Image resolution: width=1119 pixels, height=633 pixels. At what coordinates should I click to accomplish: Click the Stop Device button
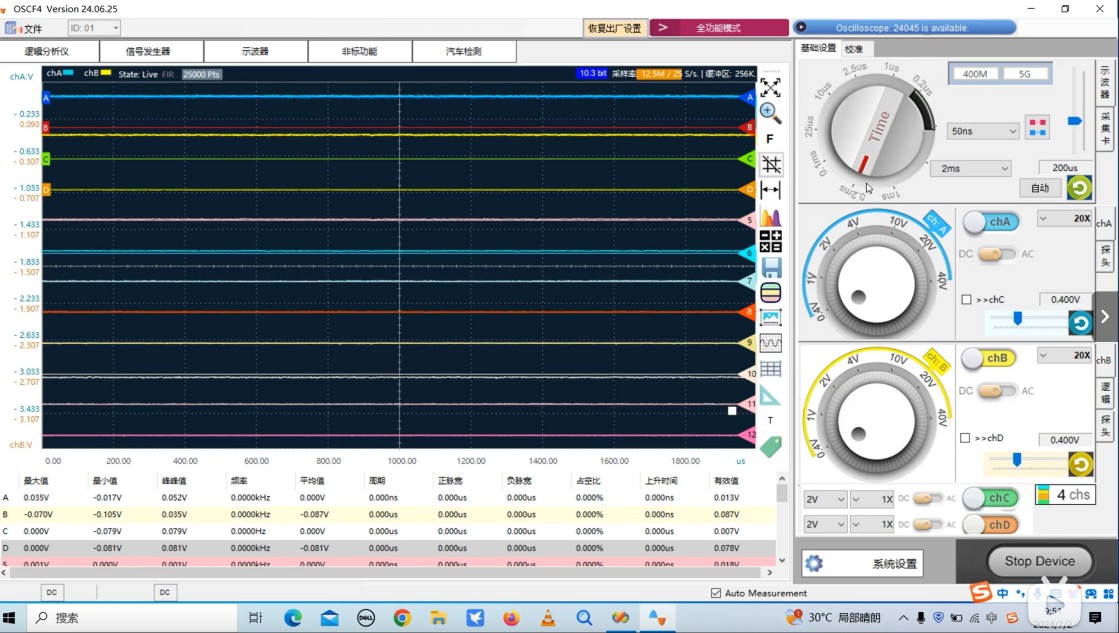point(1040,561)
